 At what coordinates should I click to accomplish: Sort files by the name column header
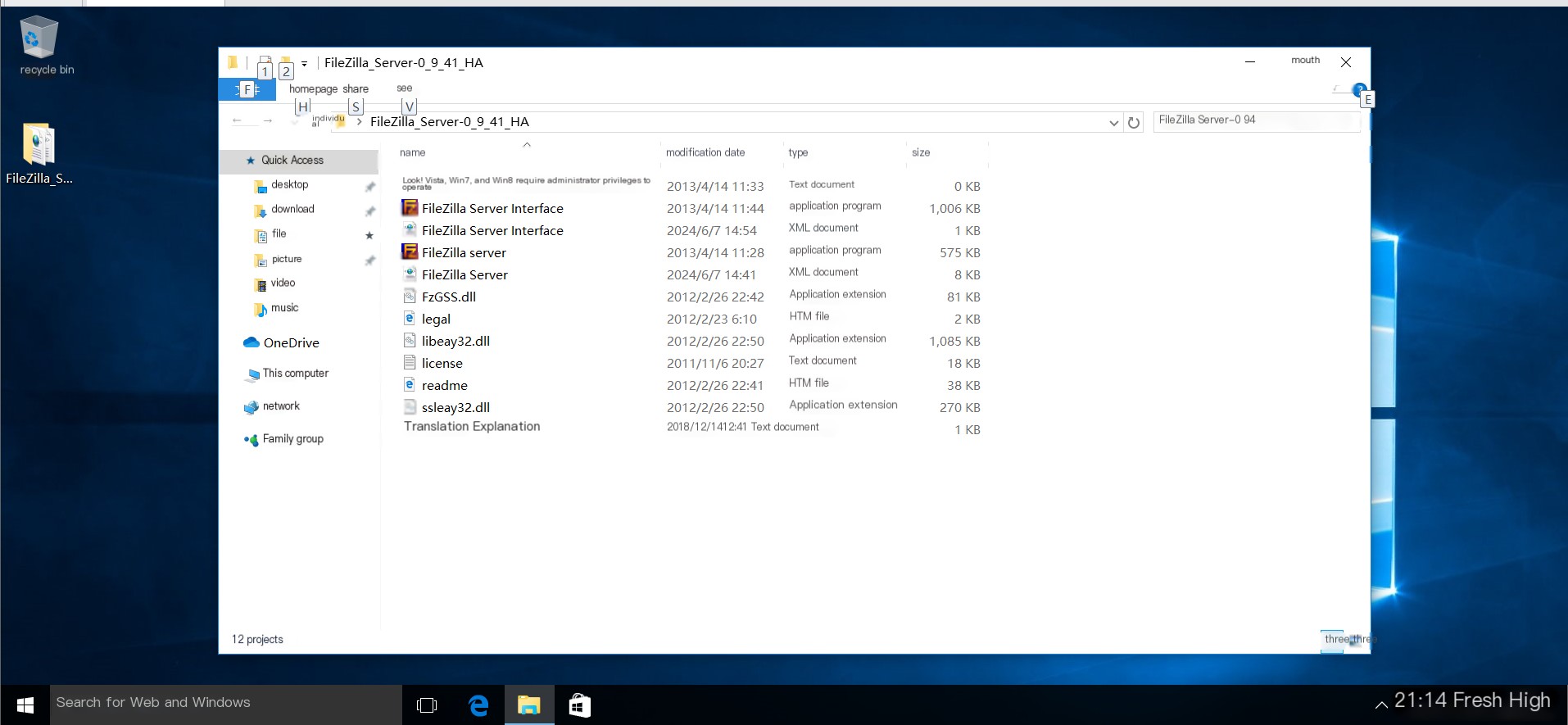[413, 152]
